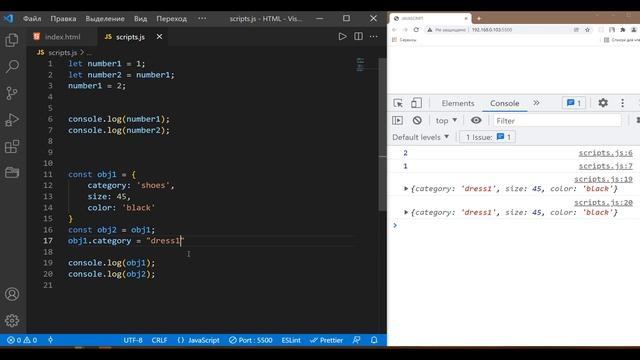Open the scripts.js:19 source link

(x=603, y=179)
